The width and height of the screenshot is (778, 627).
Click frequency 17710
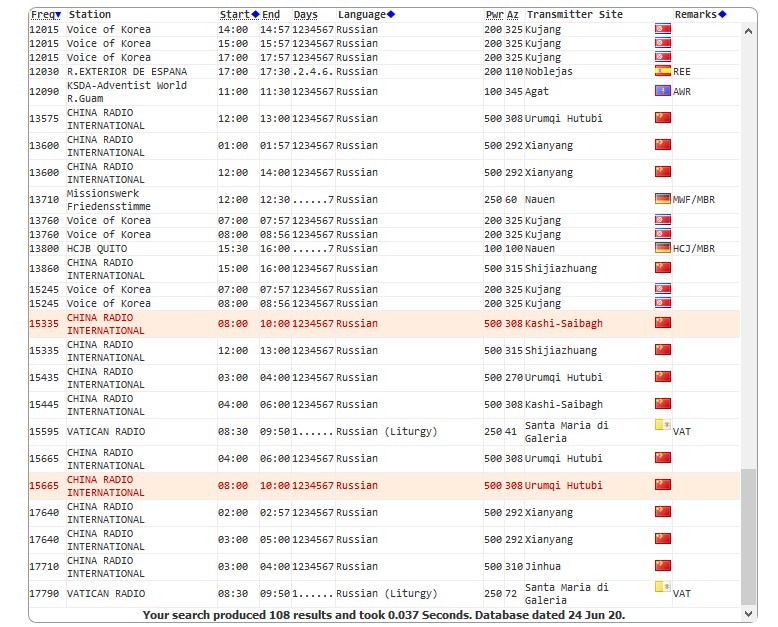[44, 566]
